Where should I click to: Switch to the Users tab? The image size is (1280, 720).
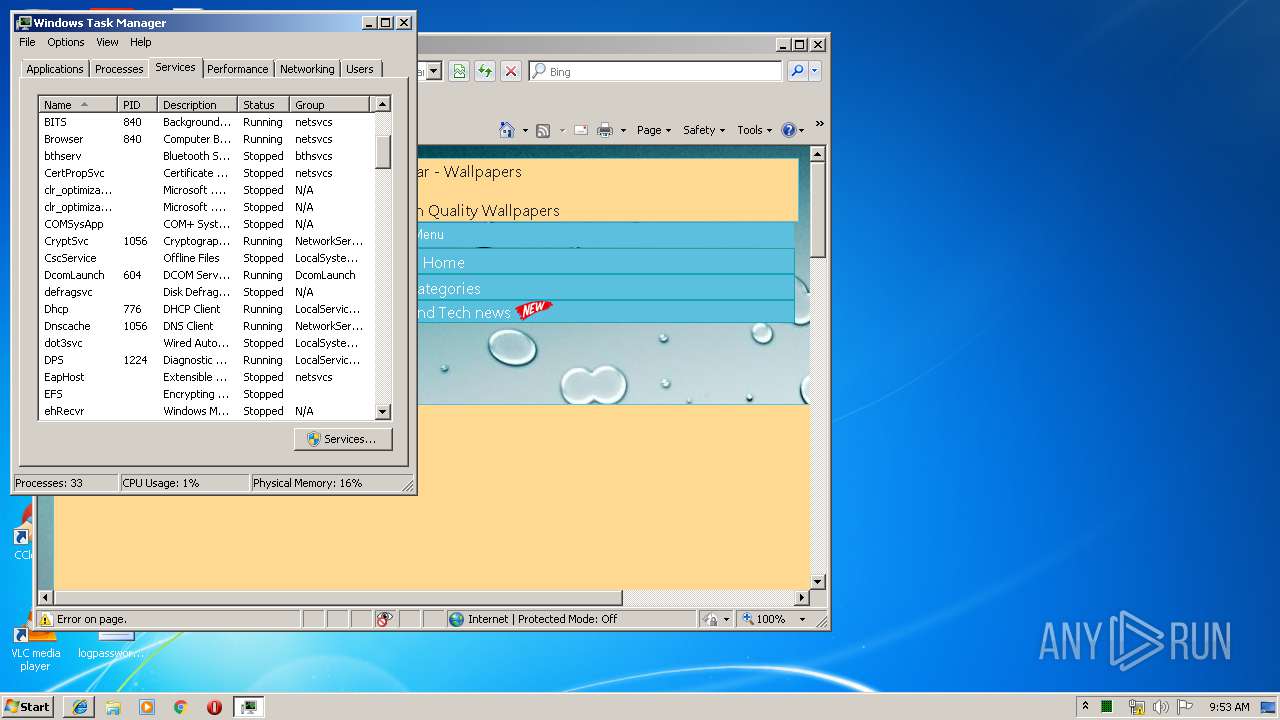(360, 69)
